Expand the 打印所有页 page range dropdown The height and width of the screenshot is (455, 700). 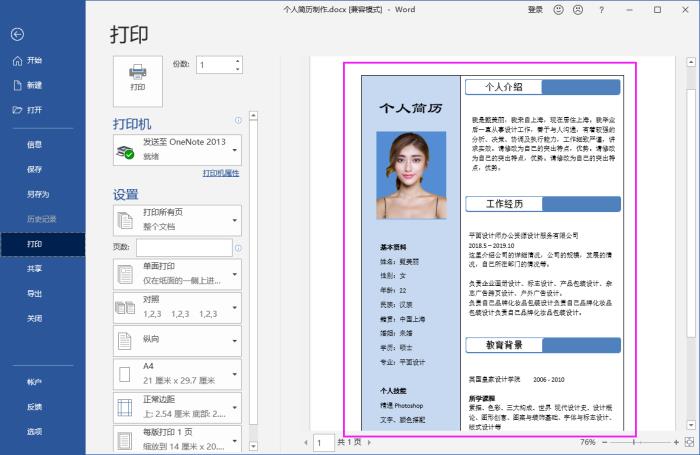tap(177, 220)
